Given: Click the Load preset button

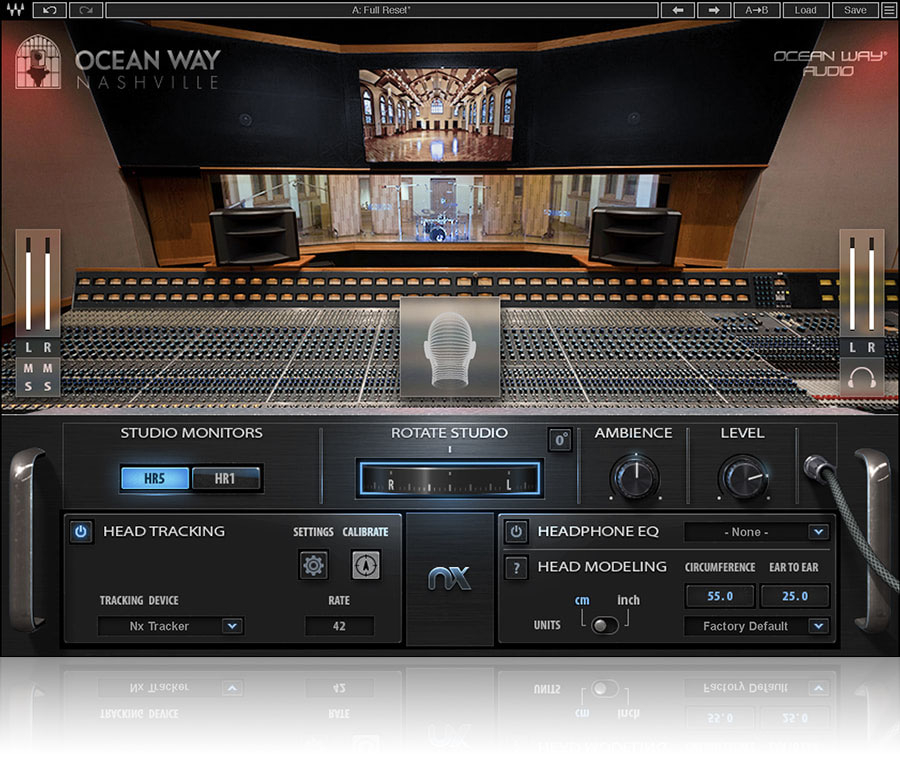Looking at the screenshot, I should click(x=806, y=10).
